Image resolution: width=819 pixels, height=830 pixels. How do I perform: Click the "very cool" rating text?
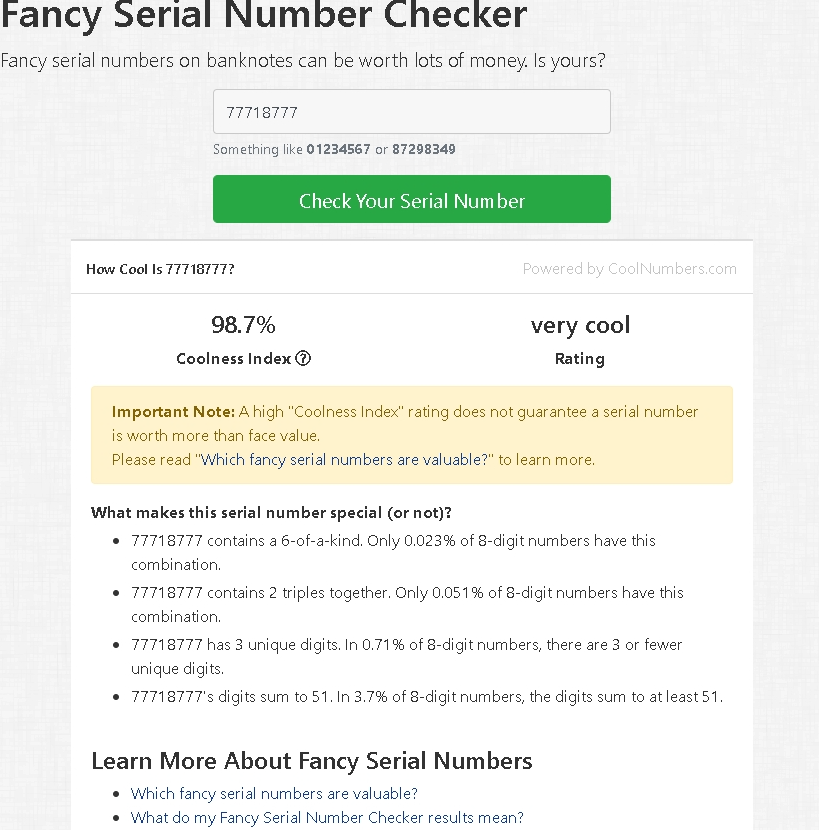click(580, 325)
